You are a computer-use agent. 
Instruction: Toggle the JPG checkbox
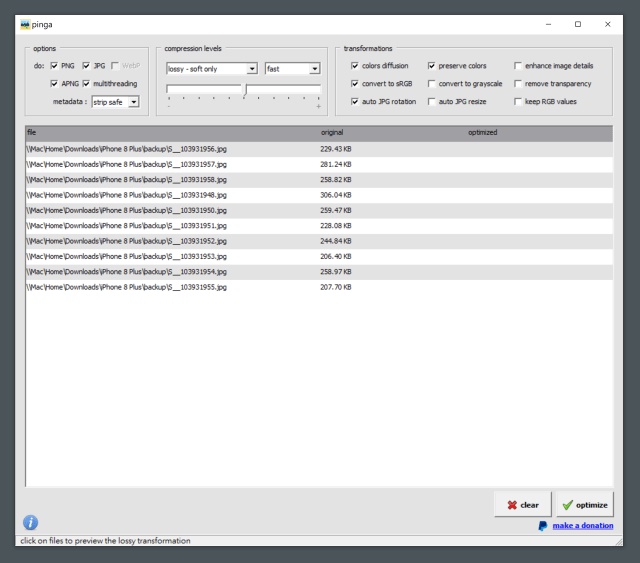click(x=86, y=66)
